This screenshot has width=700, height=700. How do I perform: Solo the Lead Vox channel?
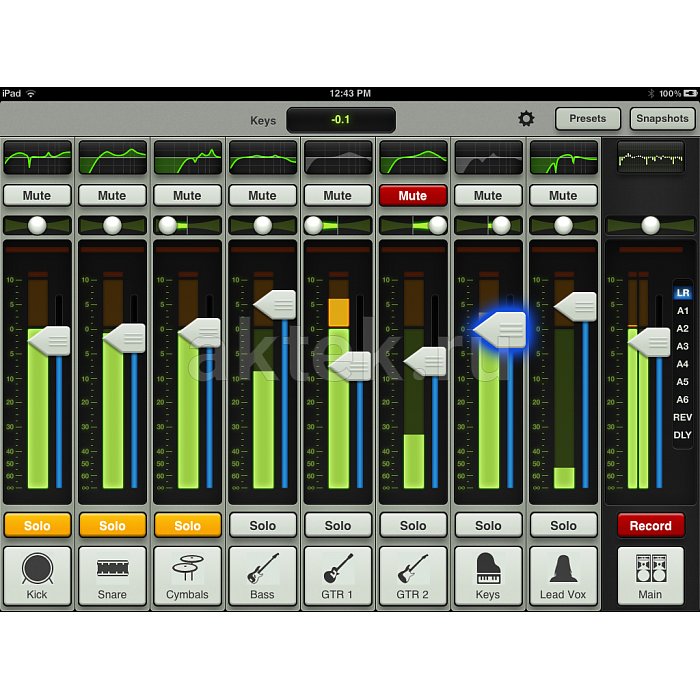coord(564,525)
